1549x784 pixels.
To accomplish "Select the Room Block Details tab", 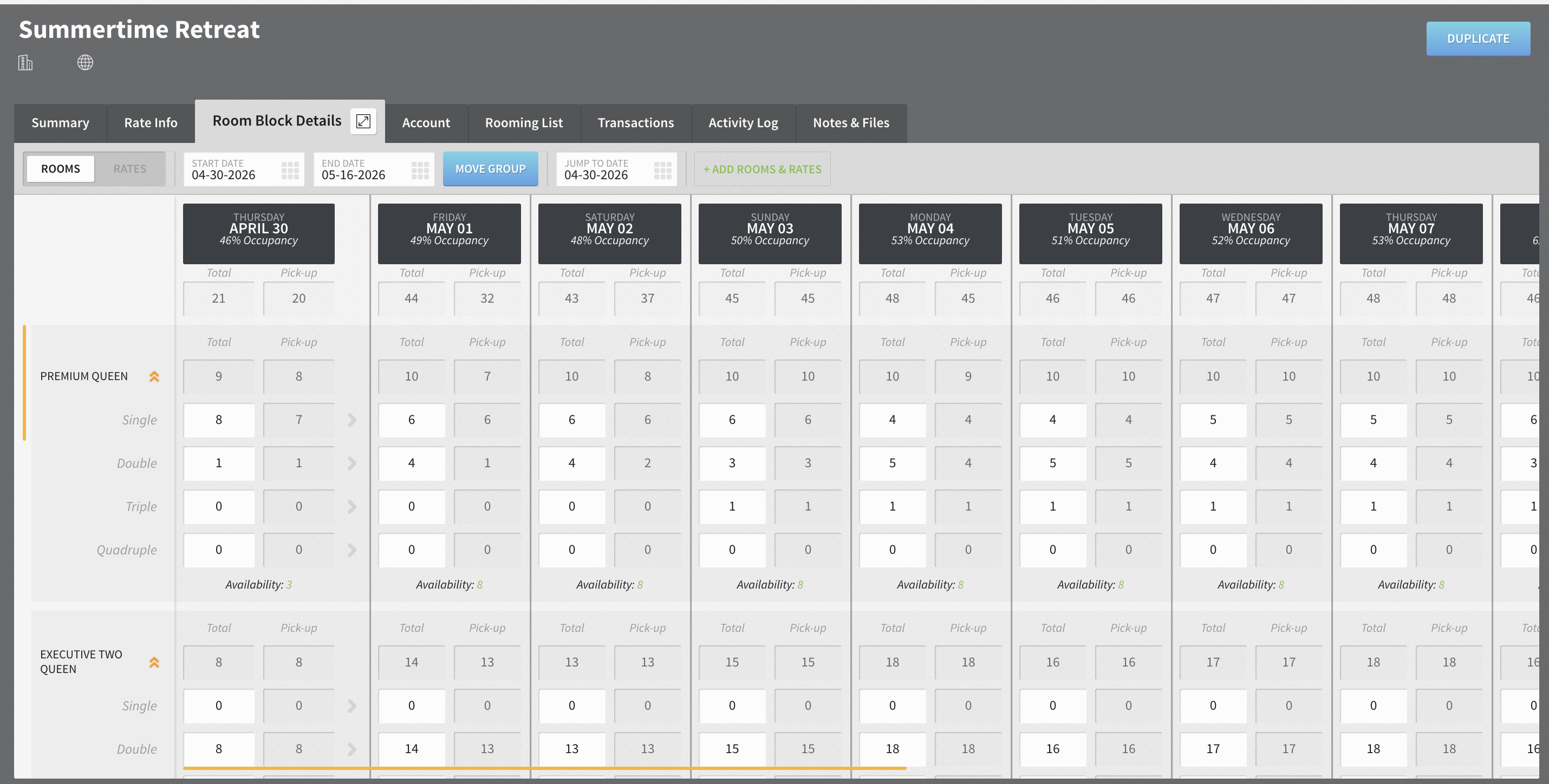I will (x=277, y=121).
